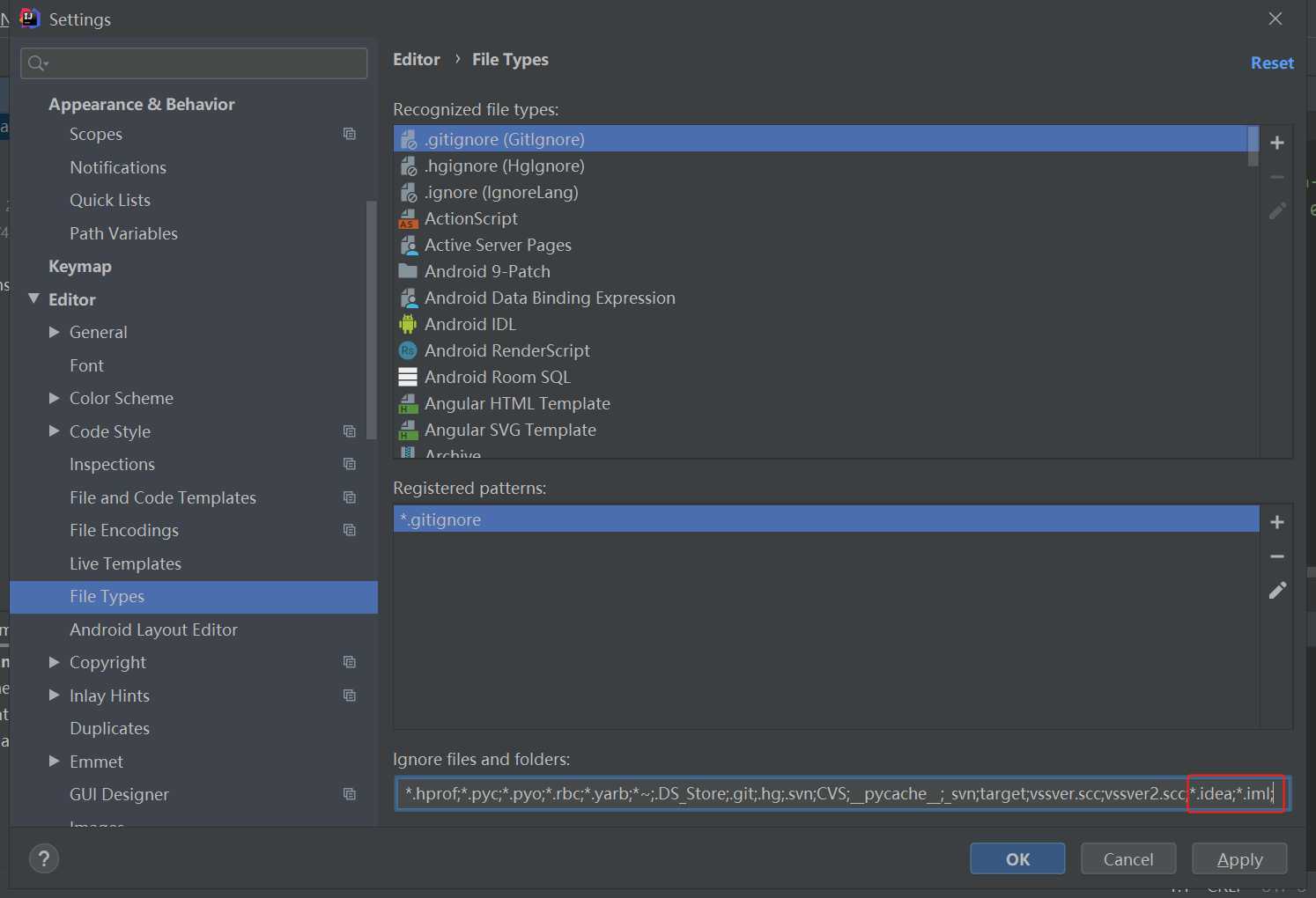Click the project-level icon next to Copyright

(x=350, y=662)
